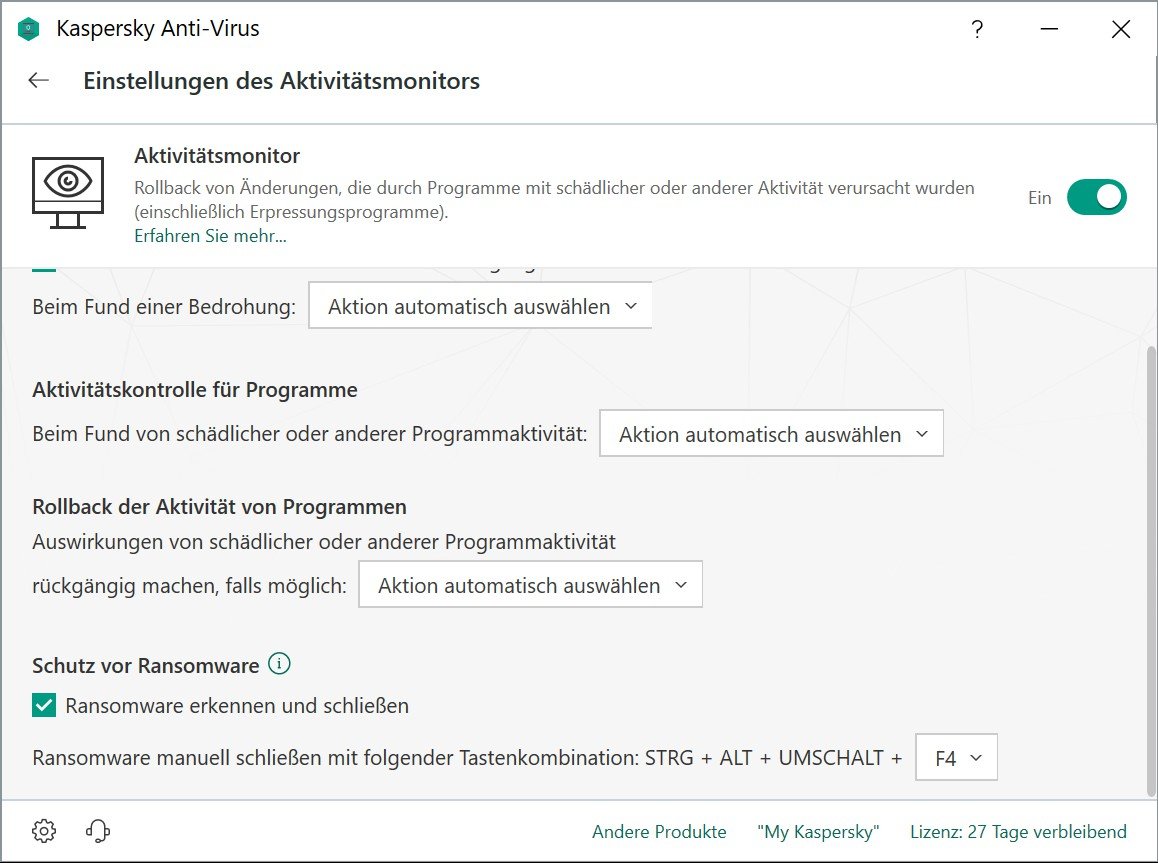Minimize the Kaspersky window
Viewport: 1158px width, 863px height.
(x=1048, y=29)
